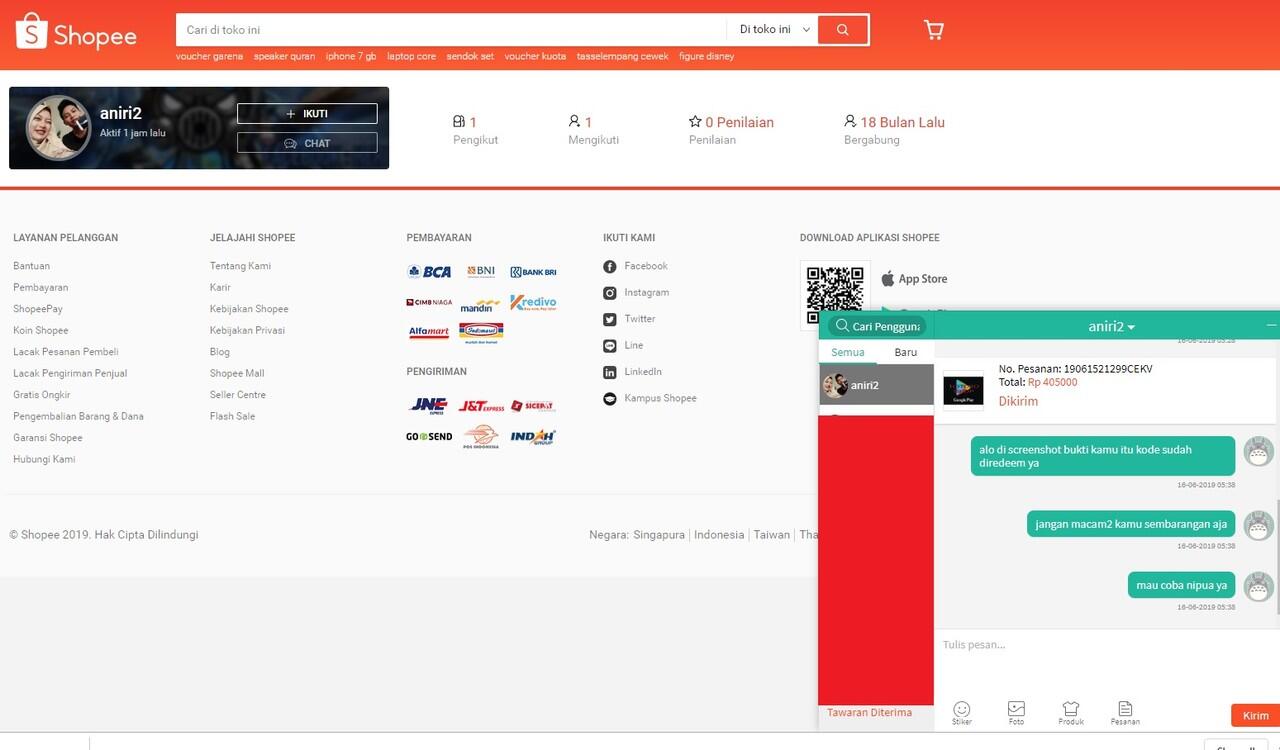
Task: Click the 'iphone 7 gb' search suggestion
Action: click(x=351, y=56)
